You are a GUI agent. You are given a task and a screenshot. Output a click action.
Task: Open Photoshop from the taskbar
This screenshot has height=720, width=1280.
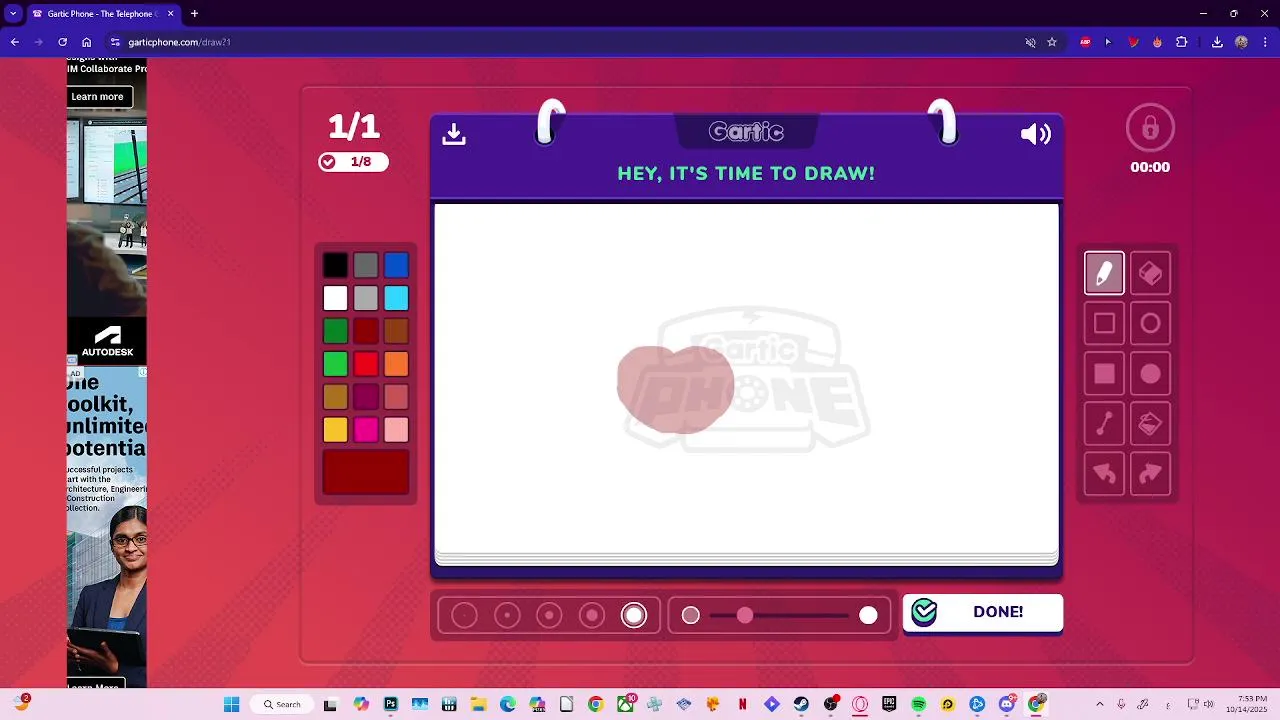(390, 704)
